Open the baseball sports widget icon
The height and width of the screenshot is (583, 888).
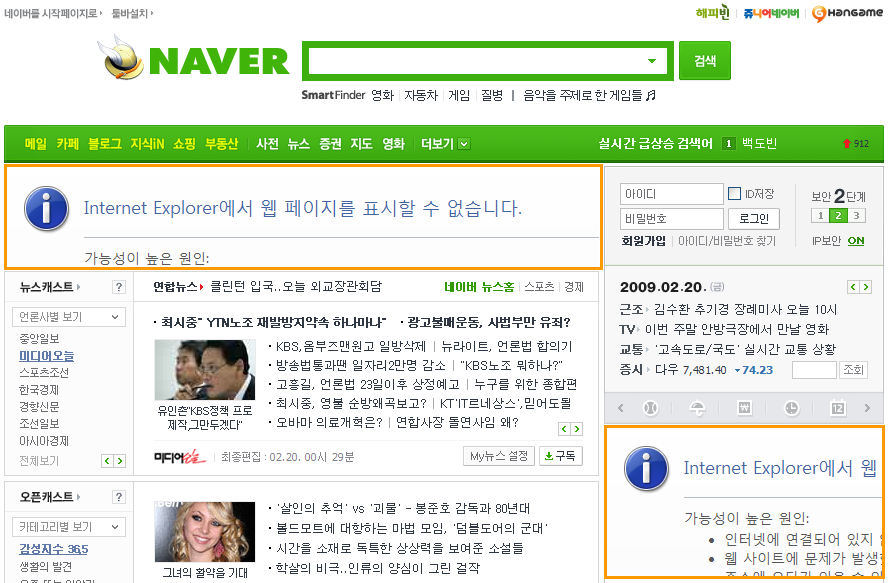click(651, 408)
